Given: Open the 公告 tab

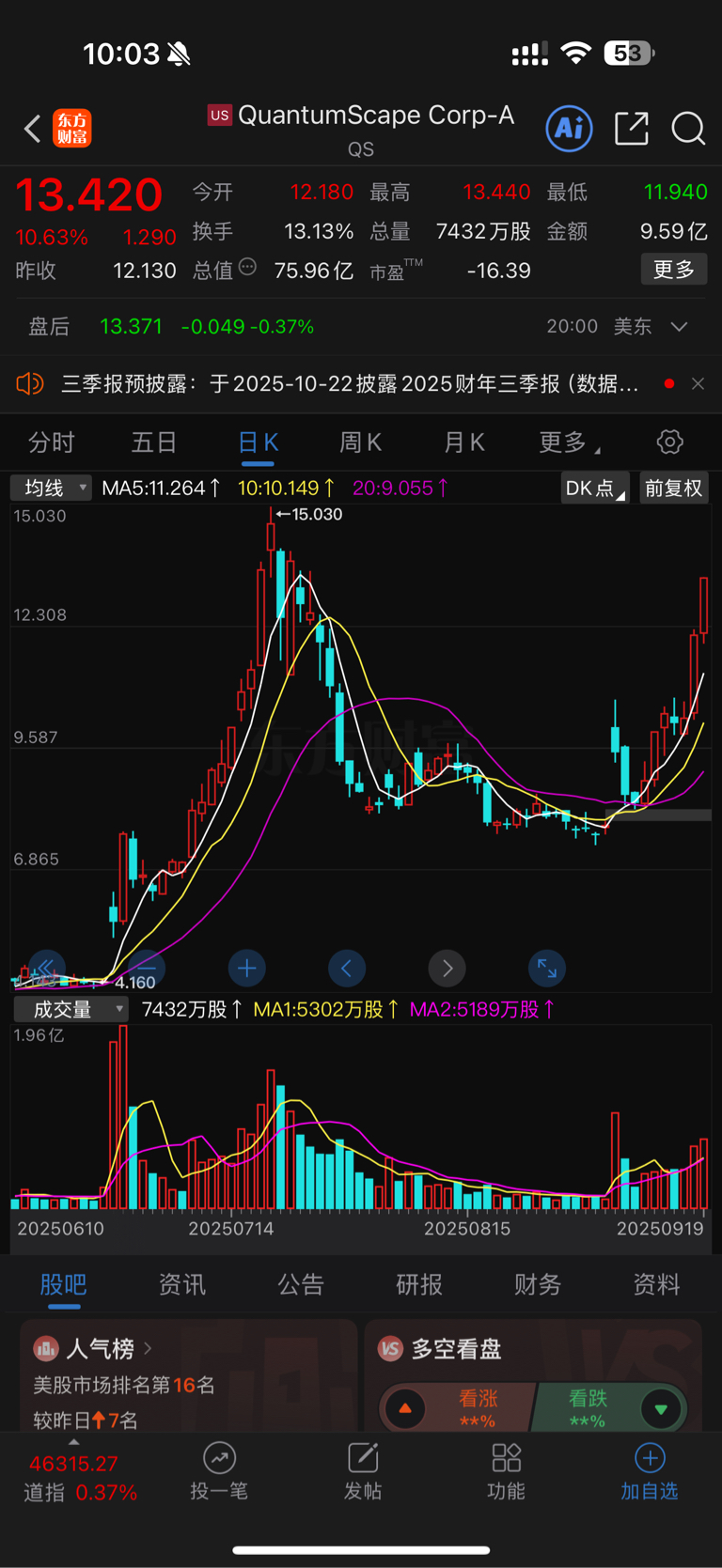Looking at the screenshot, I should pyautogui.click(x=301, y=1284).
